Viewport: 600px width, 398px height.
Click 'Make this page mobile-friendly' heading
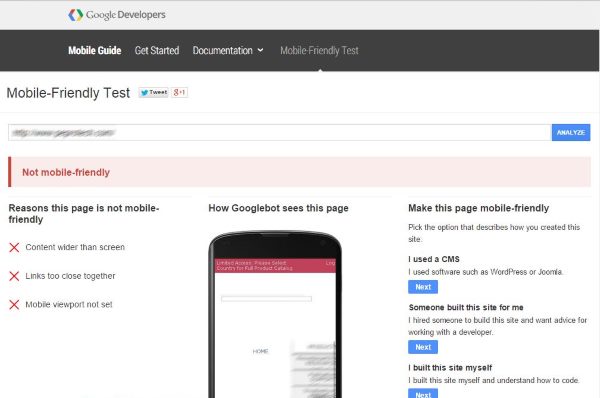click(x=479, y=208)
